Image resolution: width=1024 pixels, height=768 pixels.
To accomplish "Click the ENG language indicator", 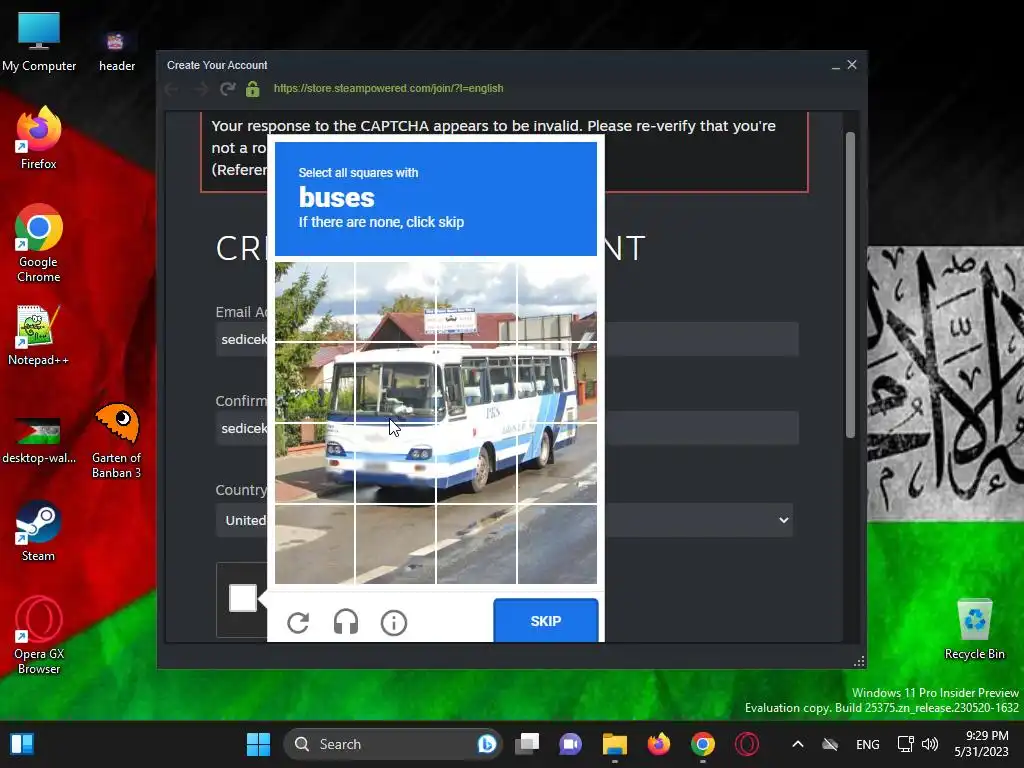I will pyautogui.click(x=867, y=744).
